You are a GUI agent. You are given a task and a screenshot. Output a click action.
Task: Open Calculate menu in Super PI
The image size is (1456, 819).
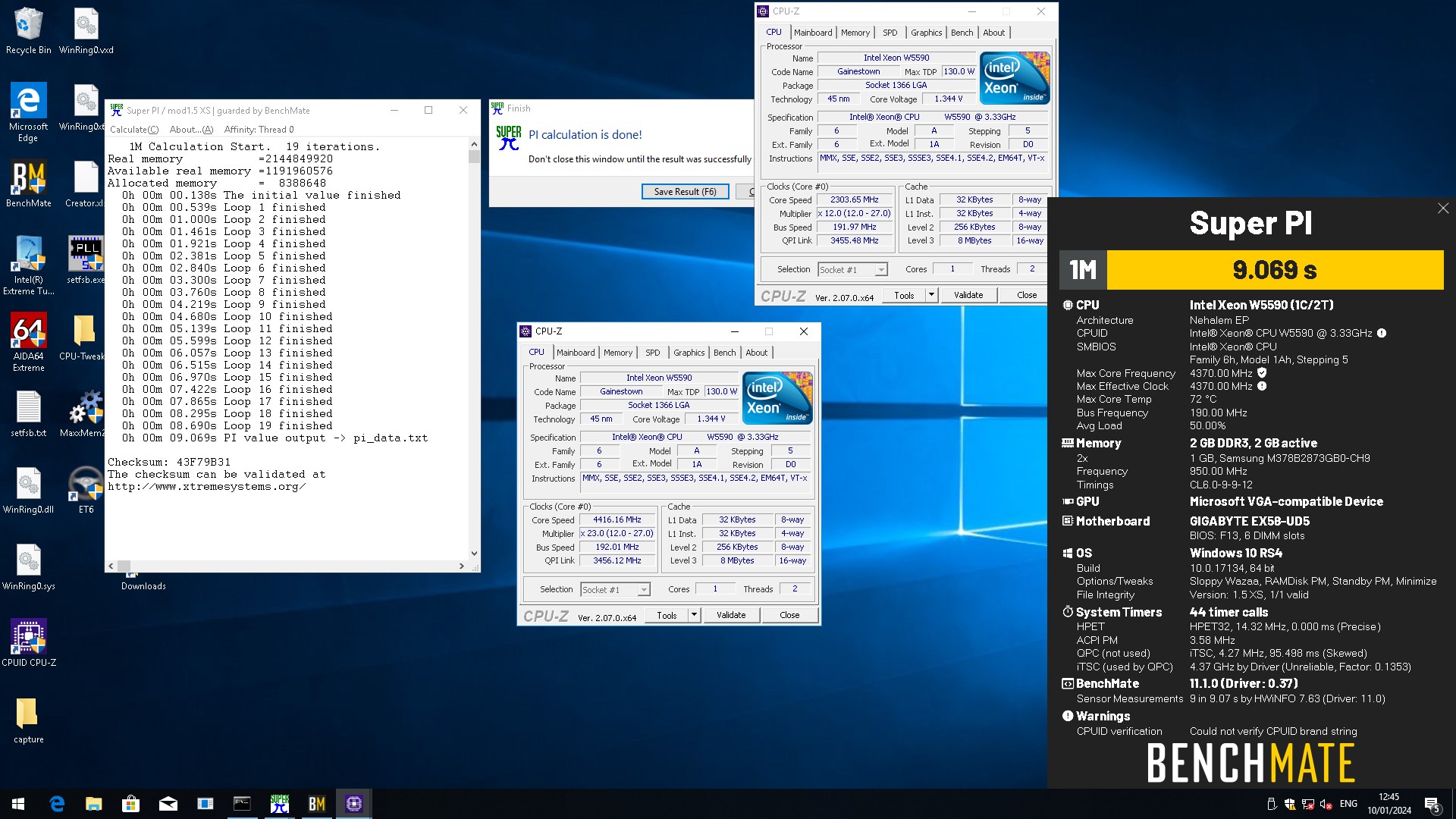(x=134, y=130)
